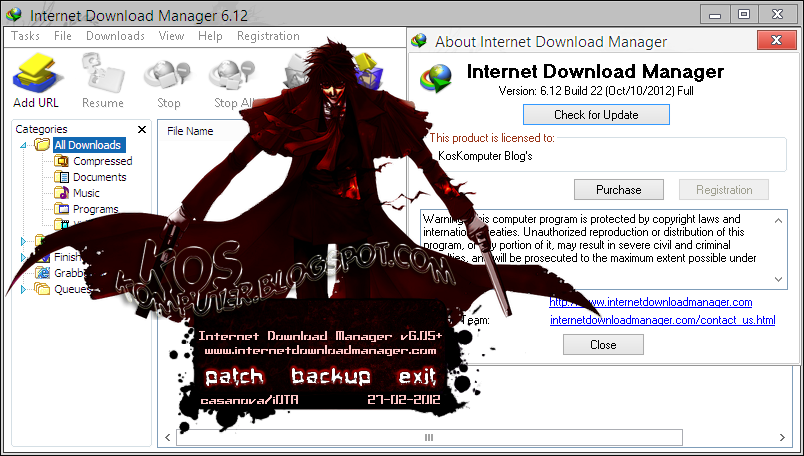Click the Documents category folder icon
The width and height of the screenshot is (804, 456).
coord(62,177)
